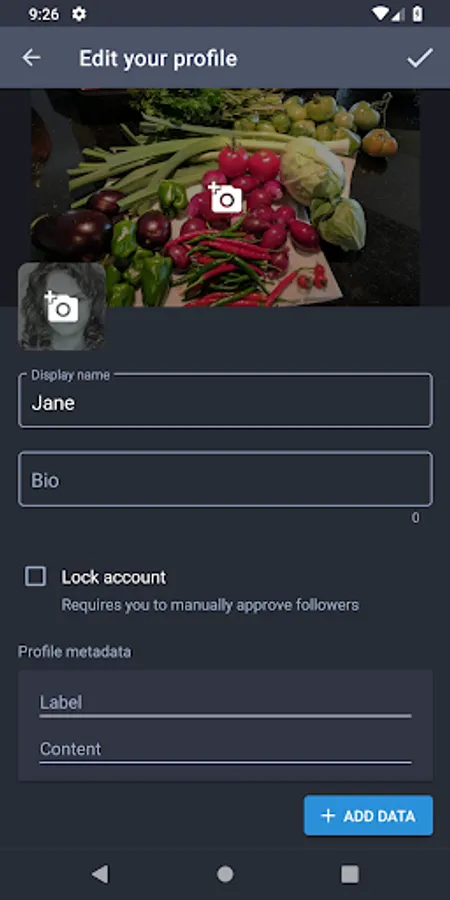Focus the Display name field containing Jane
450x900 pixels.
[225, 401]
